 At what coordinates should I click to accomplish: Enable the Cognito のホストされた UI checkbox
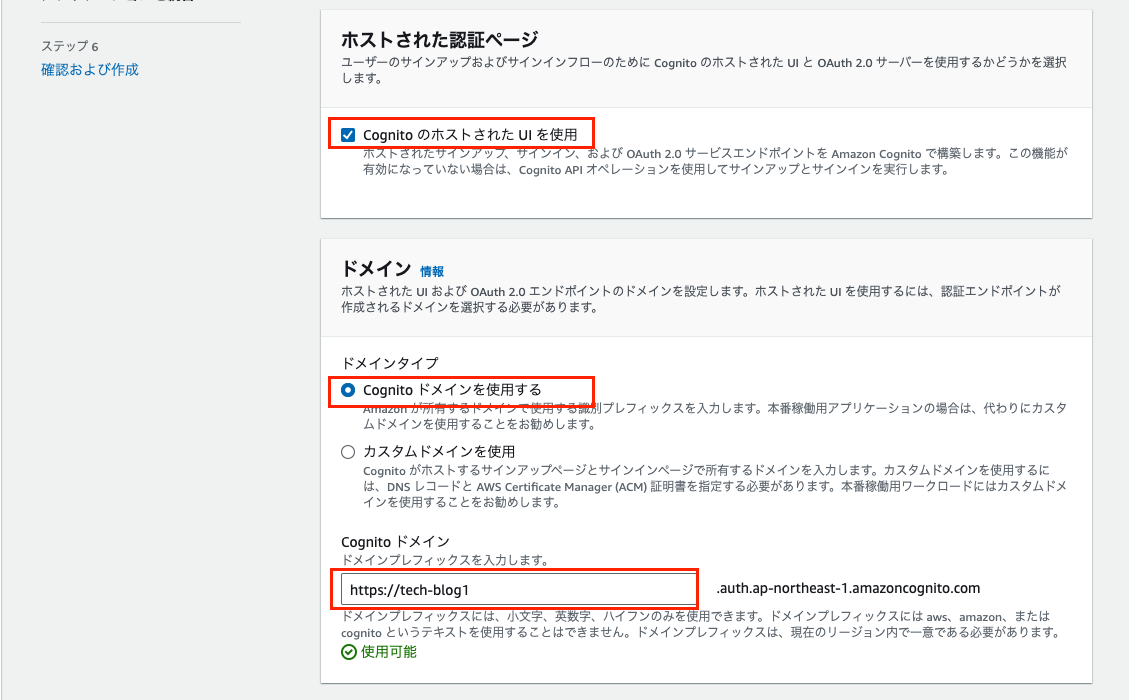[350, 133]
